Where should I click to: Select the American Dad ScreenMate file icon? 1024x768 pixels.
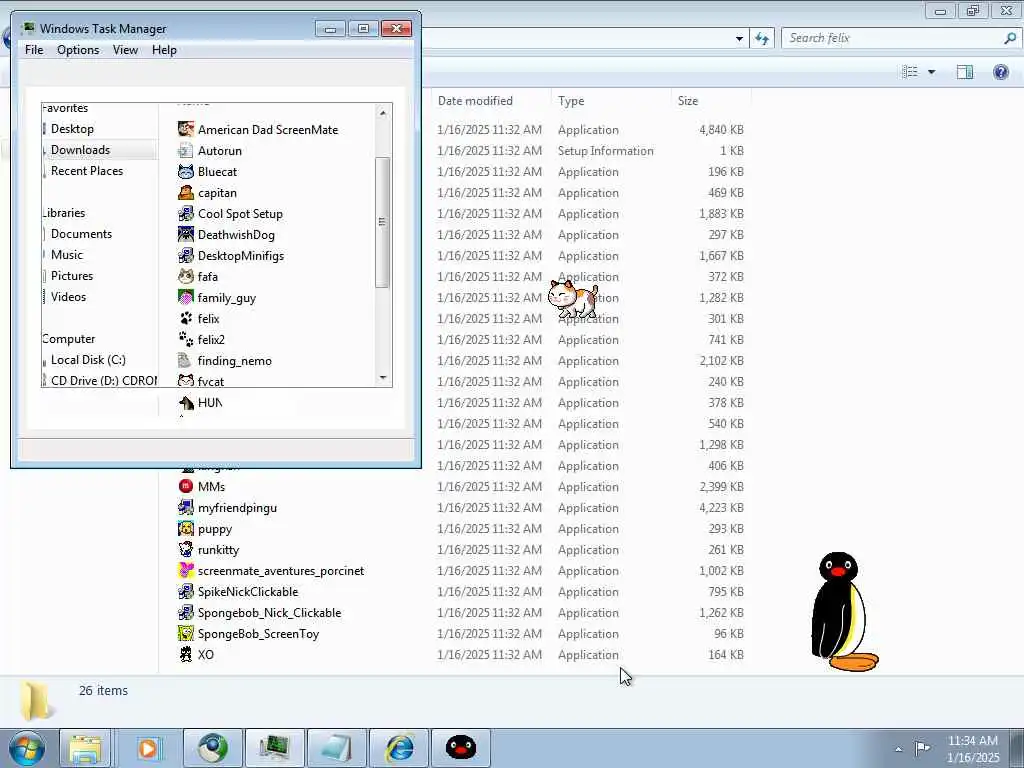pos(186,129)
